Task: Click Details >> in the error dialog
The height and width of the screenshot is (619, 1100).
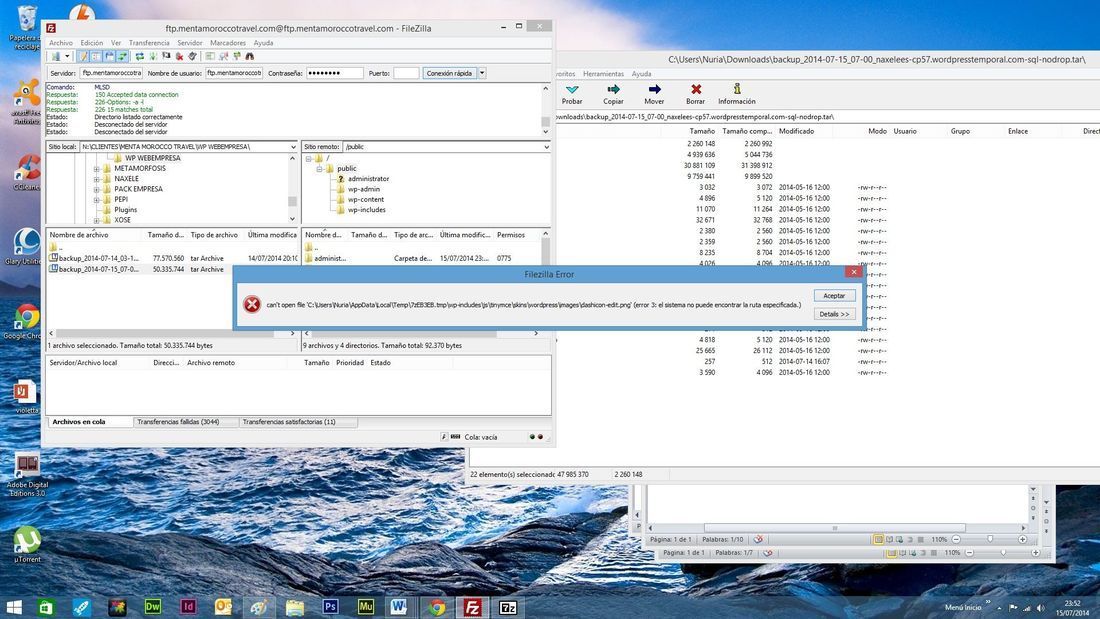Action: [x=834, y=314]
